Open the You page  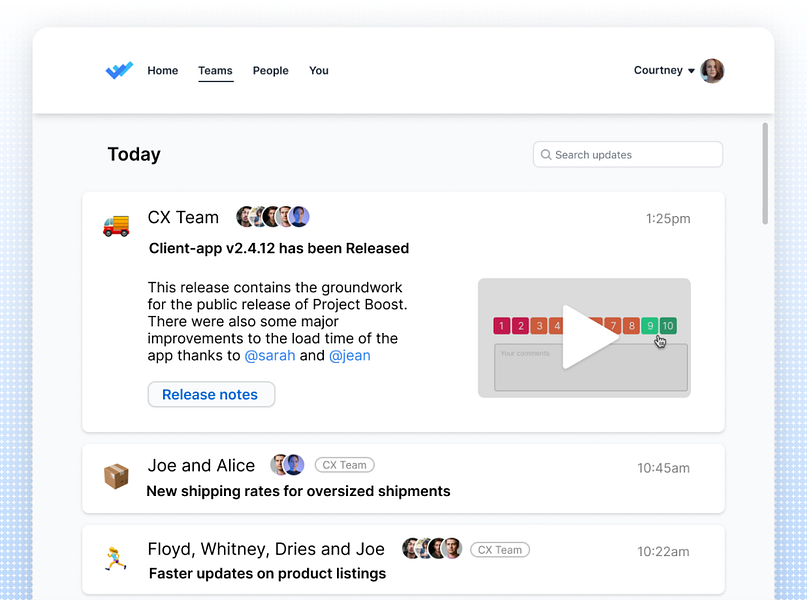pos(319,70)
